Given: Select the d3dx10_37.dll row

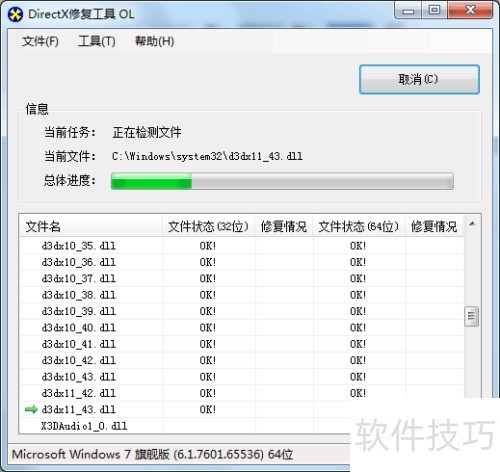Looking at the screenshot, I should (x=242, y=279).
